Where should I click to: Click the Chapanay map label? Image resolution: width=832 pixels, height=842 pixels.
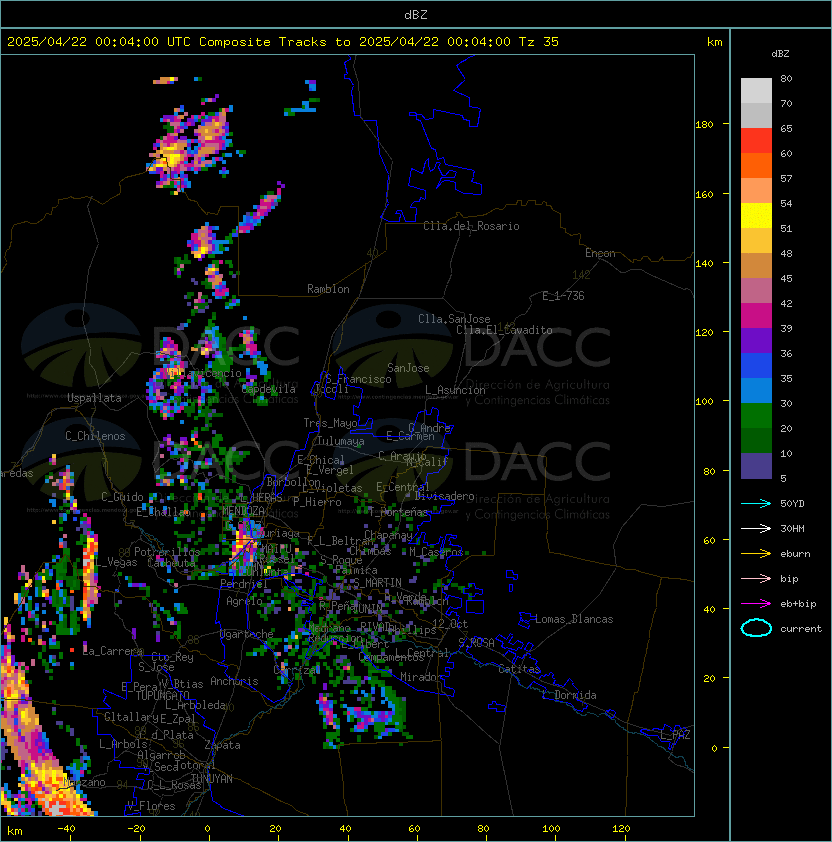(x=388, y=535)
